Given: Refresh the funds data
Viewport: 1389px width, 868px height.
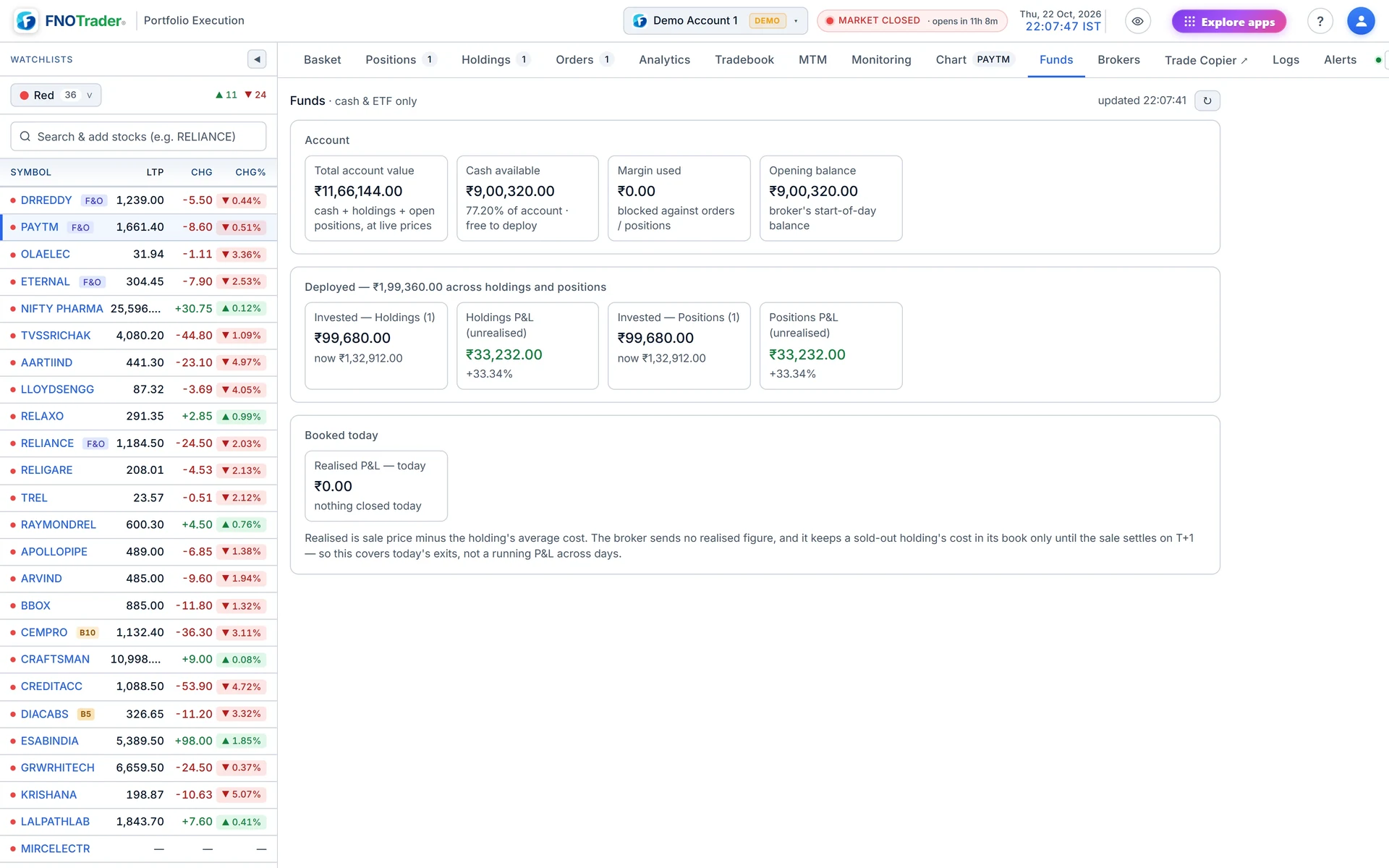Looking at the screenshot, I should pyautogui.click(x=1207, y=101).
